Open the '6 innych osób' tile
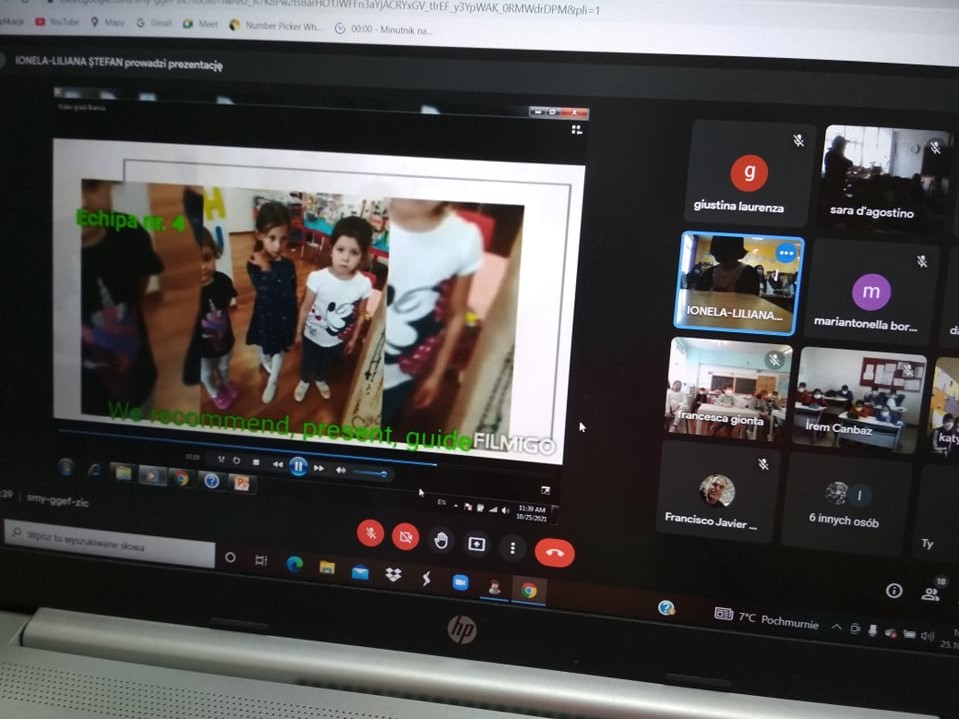Viewport: 959px width, 719px height. coord(845,503)
